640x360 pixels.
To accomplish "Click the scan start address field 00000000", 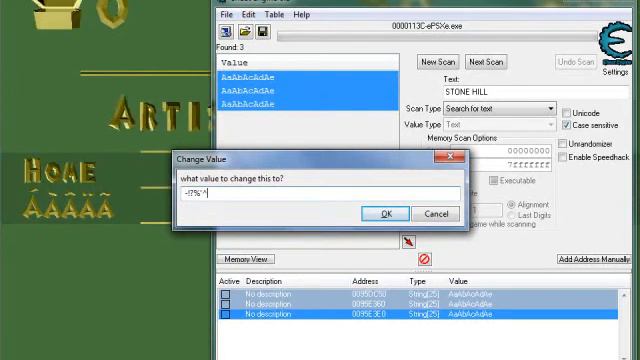I will (501, 151).
